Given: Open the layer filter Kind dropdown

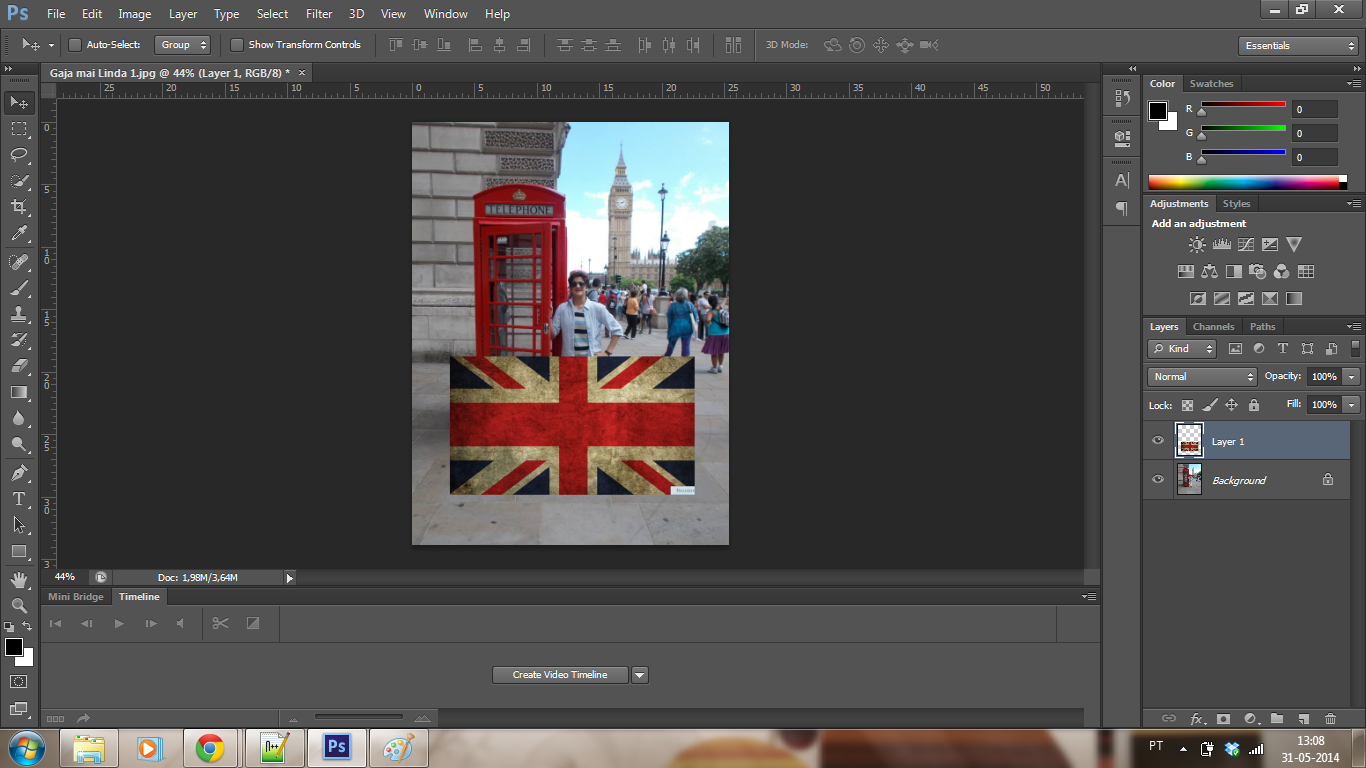Looking at the screenshot, I should (x=1182, y=349).
